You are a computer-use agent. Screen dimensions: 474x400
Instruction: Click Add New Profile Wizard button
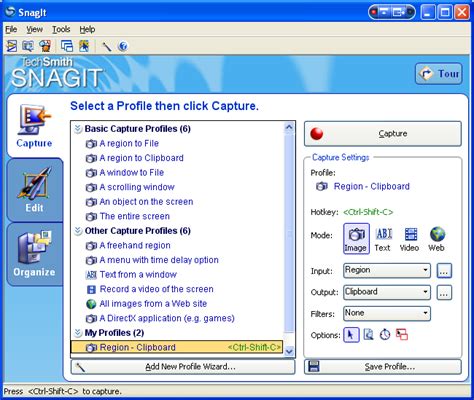(183, 367)
